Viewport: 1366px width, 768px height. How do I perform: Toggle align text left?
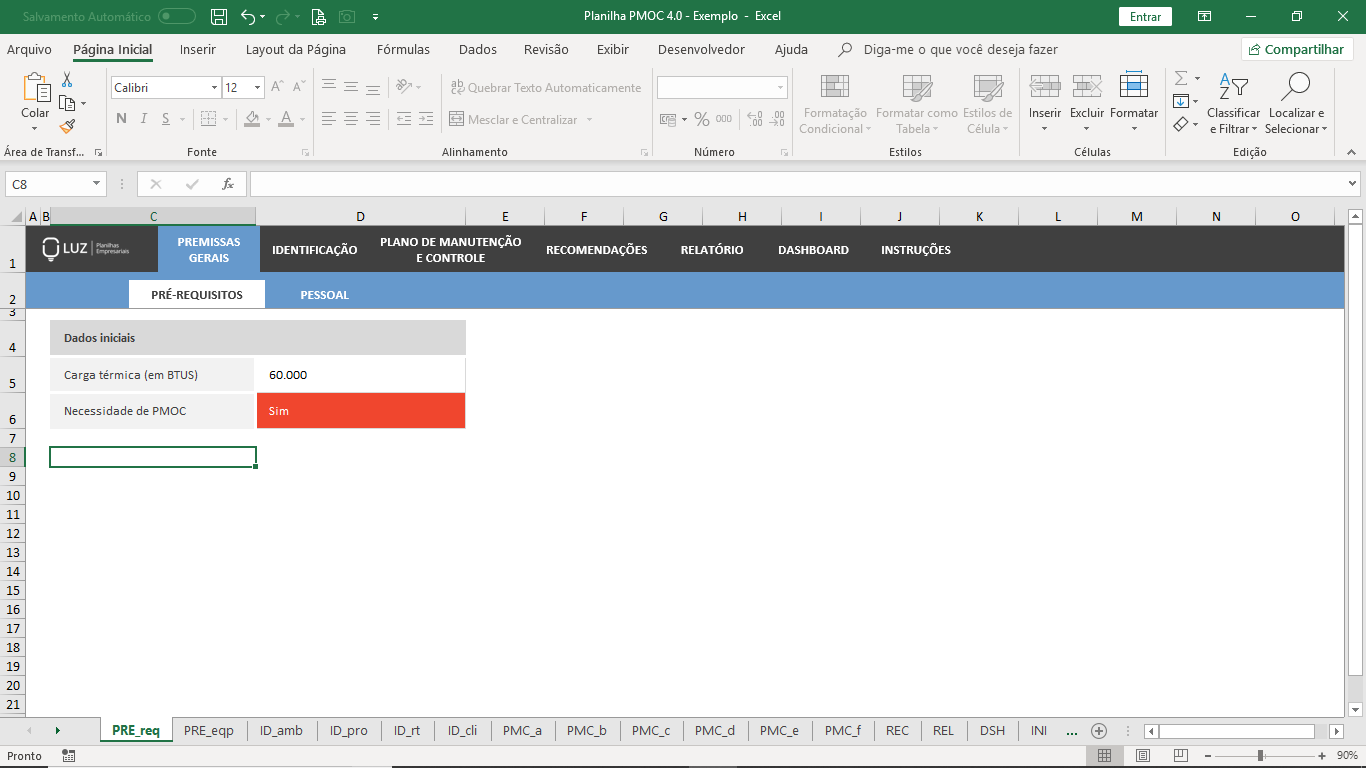click(x=329, y=119)
